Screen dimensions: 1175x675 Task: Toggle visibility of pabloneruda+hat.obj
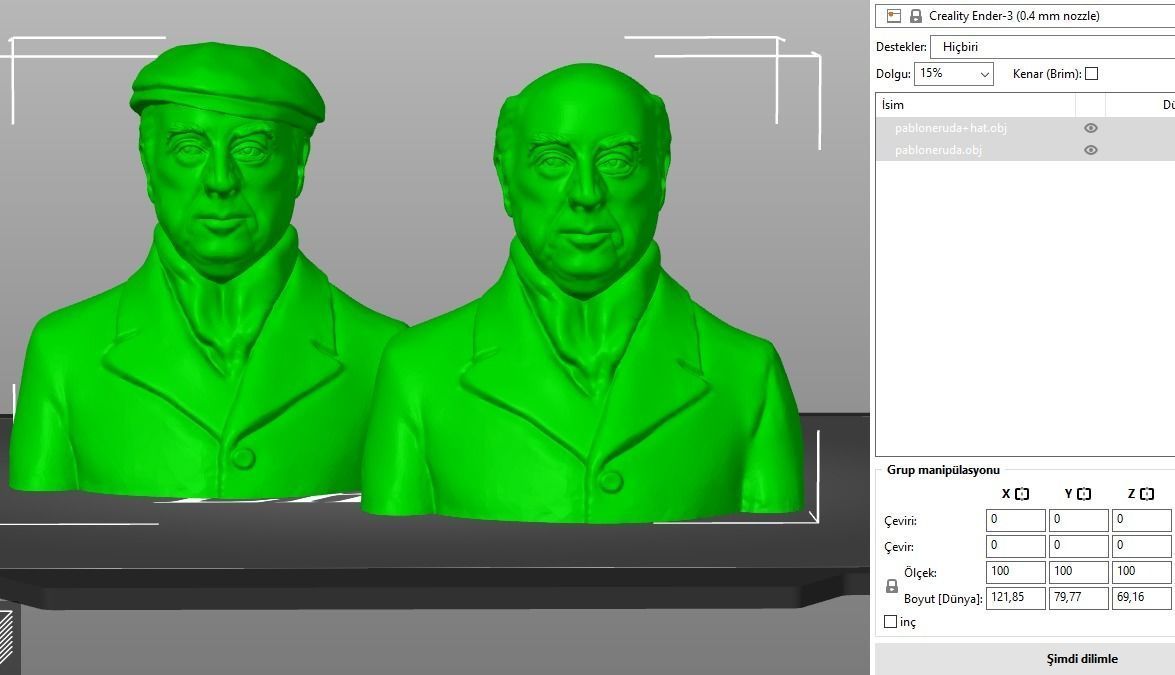click(1091, 128)
